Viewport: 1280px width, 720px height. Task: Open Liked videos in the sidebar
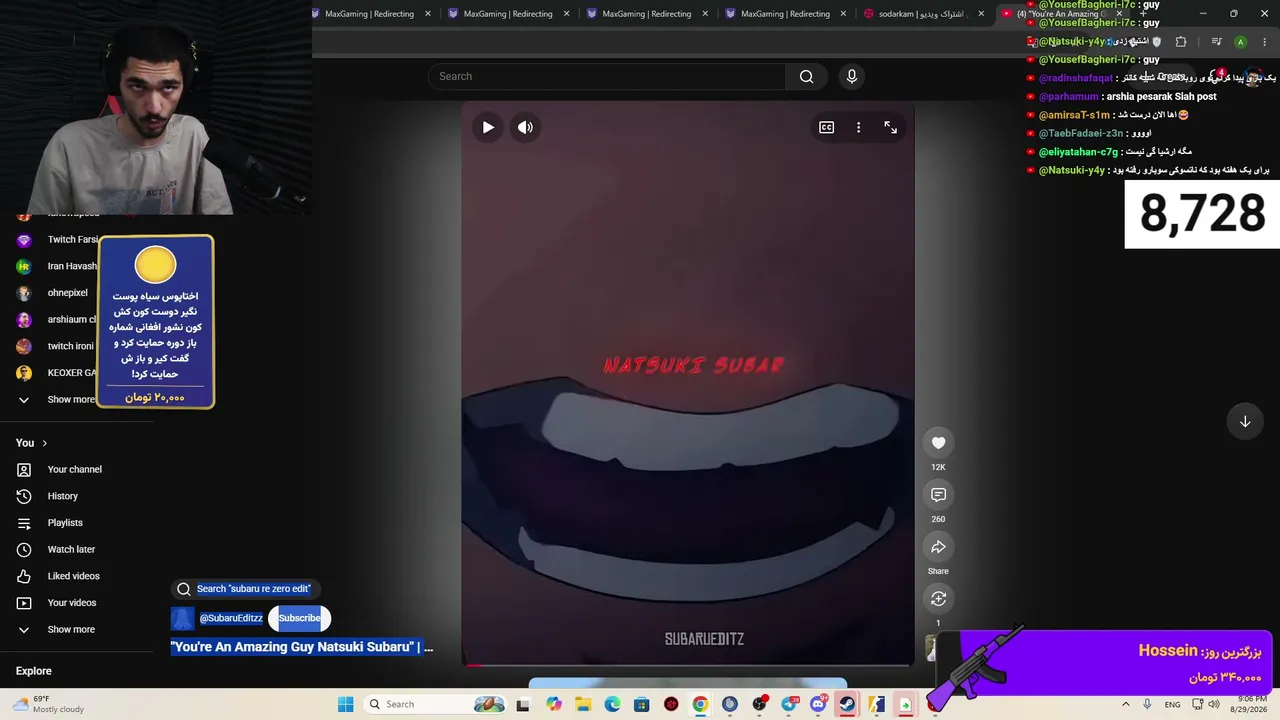click(x=73, y=576)
